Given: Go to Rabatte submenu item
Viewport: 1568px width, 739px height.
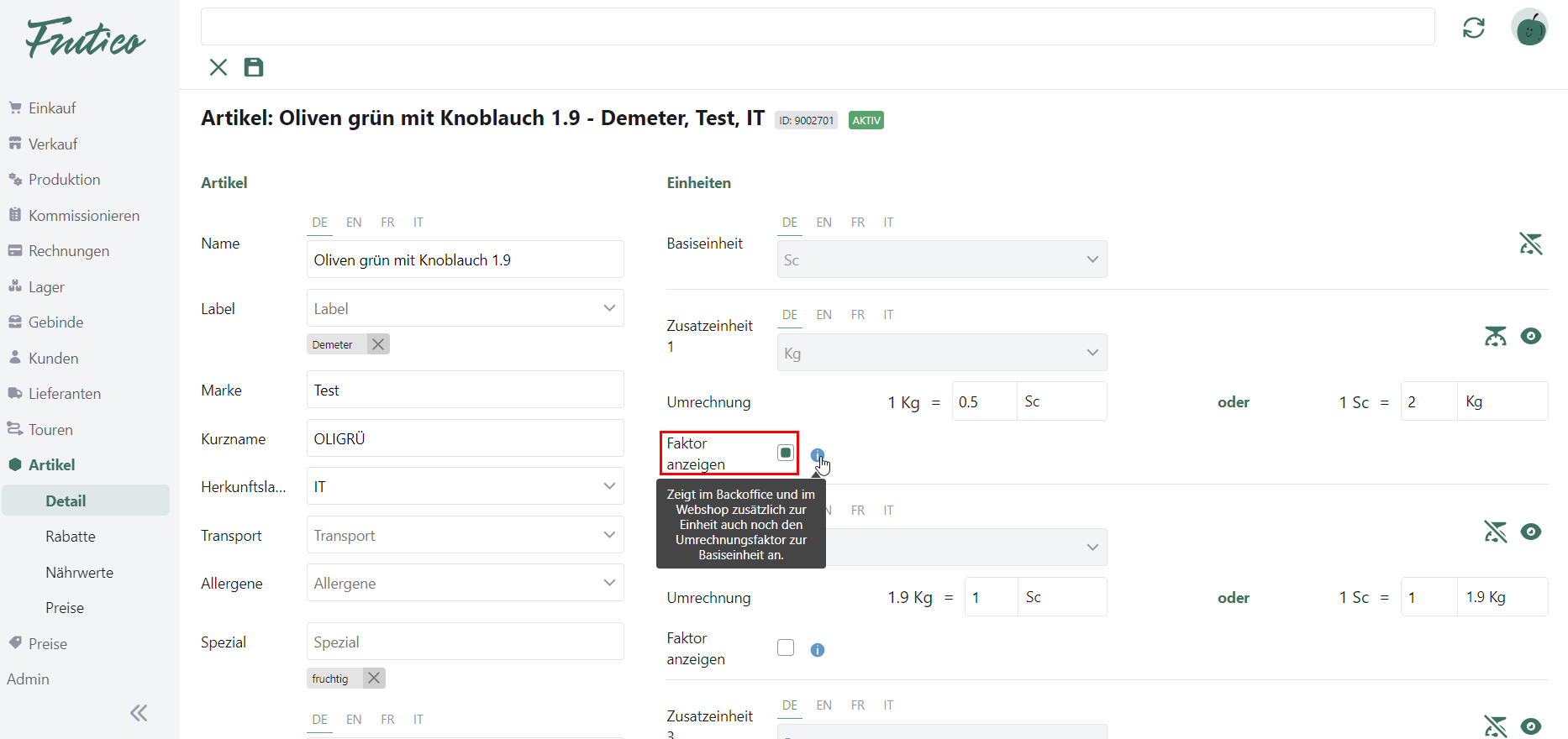Looking at the screenshot, I should coord(71,536).
